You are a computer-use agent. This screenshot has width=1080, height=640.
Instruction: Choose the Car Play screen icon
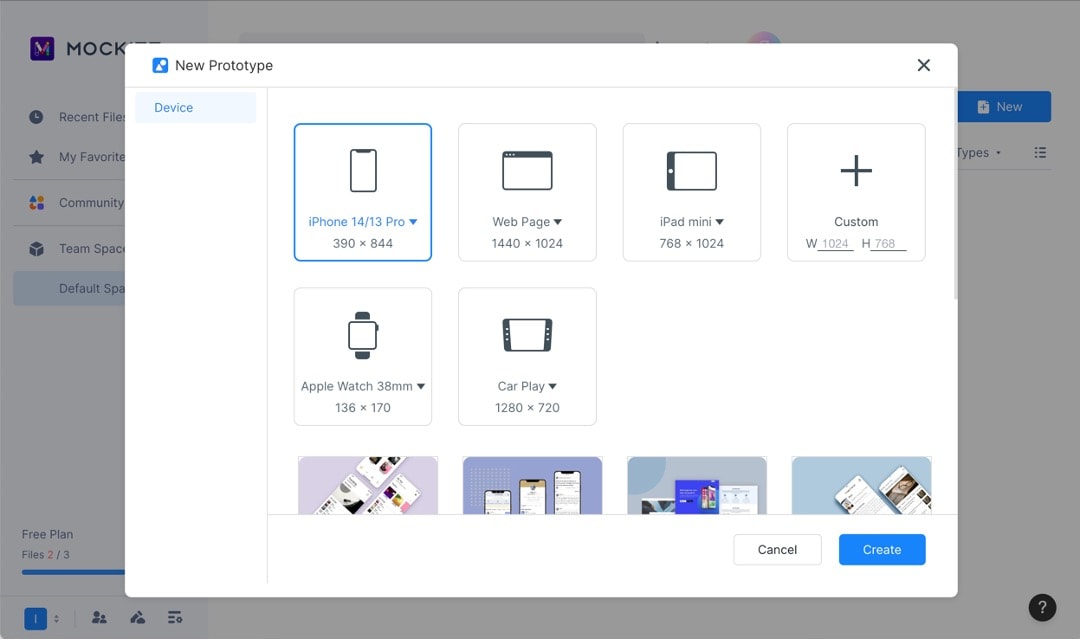527,335
